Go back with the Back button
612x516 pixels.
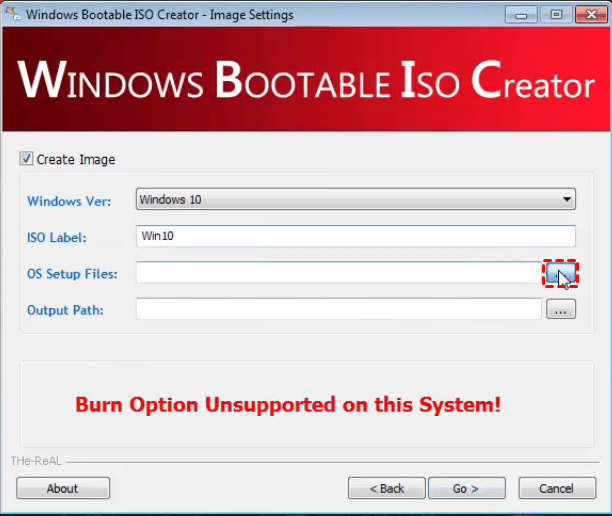point(386,488)
